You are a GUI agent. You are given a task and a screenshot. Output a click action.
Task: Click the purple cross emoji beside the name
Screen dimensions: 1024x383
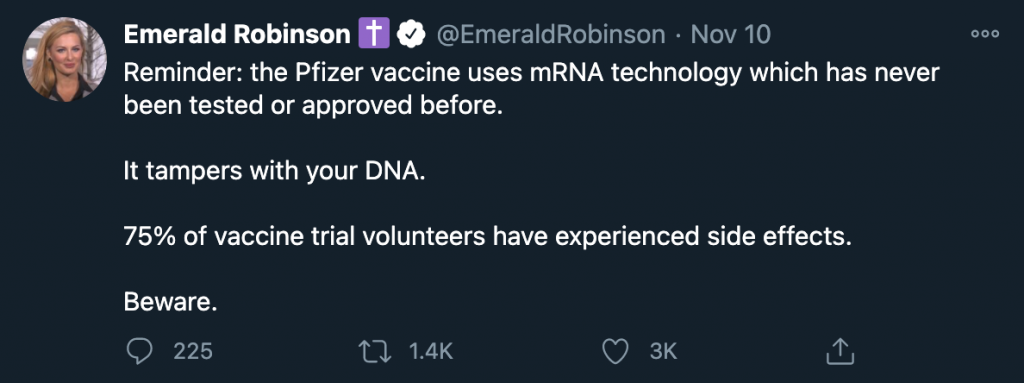pyautogui.click(x=374, y=33)
